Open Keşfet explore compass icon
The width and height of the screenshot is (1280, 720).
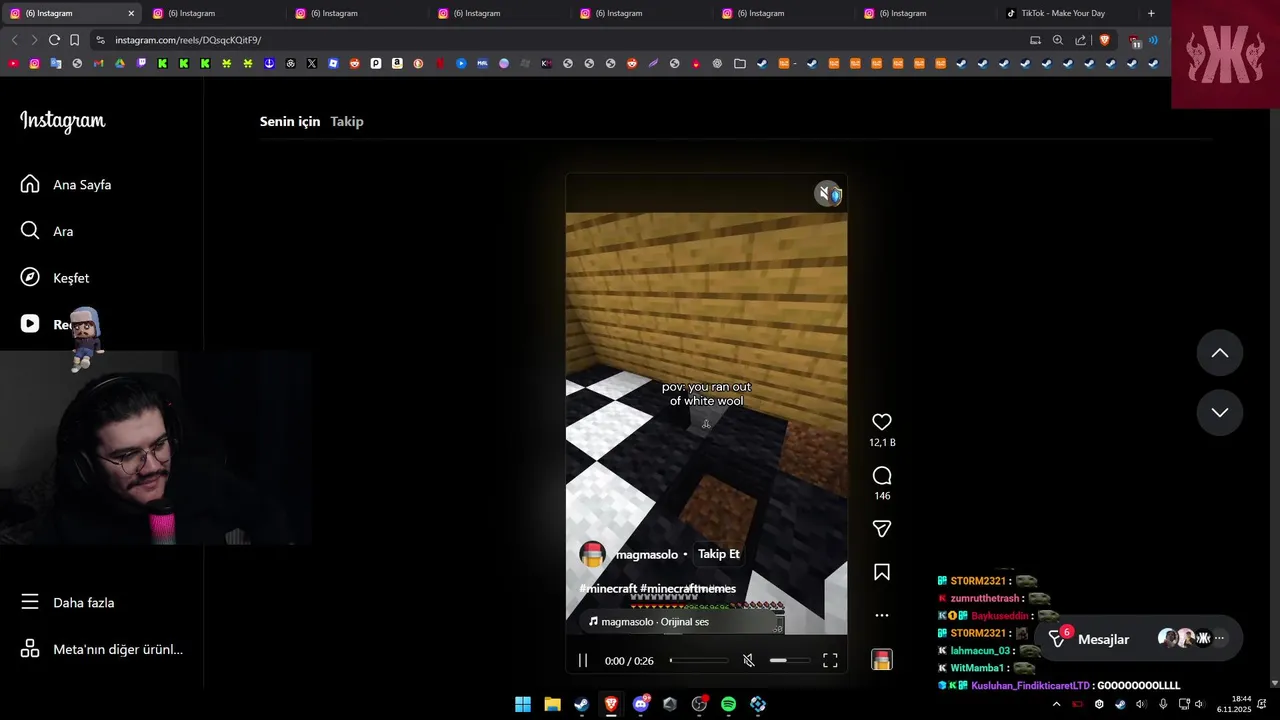coord(30,278)
